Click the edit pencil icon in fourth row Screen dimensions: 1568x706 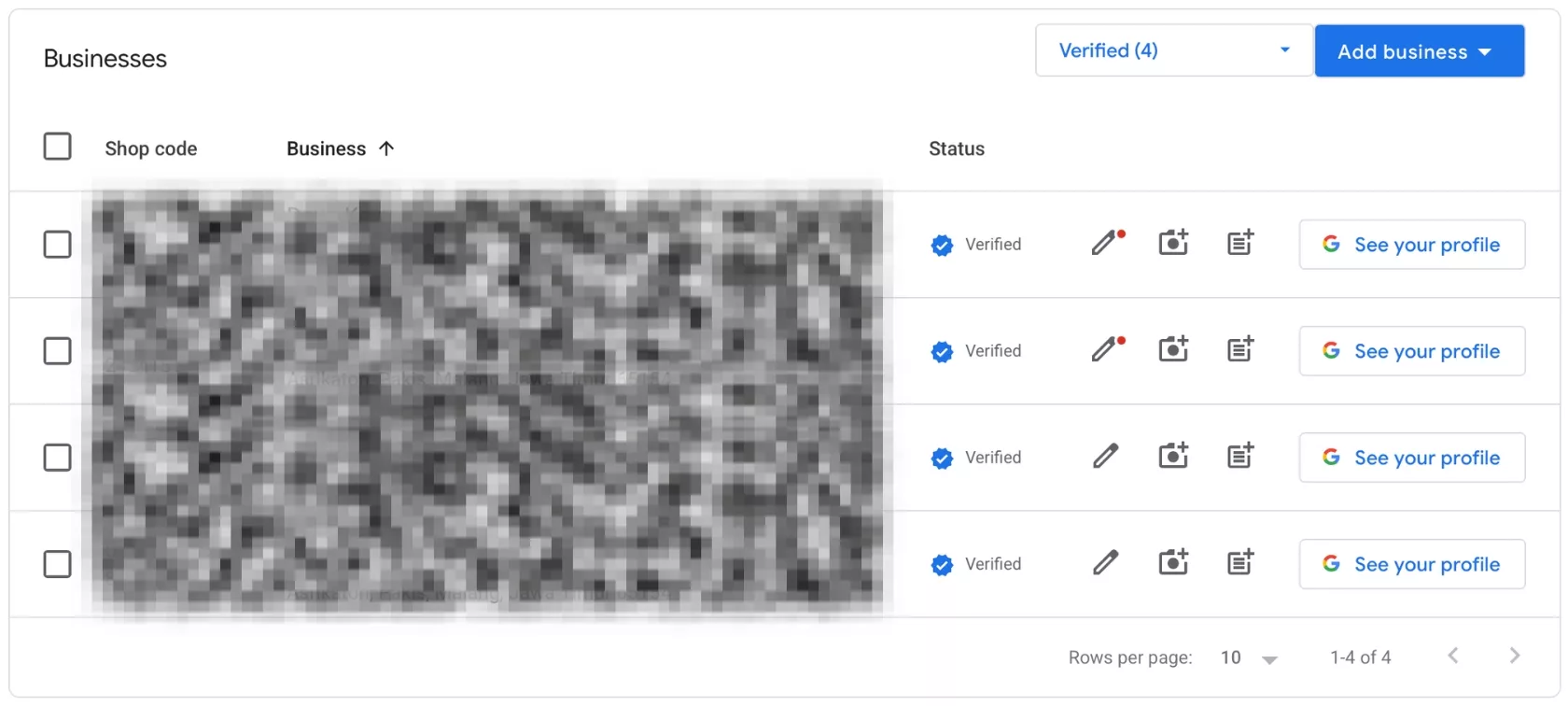click(x=1106, y=563)
